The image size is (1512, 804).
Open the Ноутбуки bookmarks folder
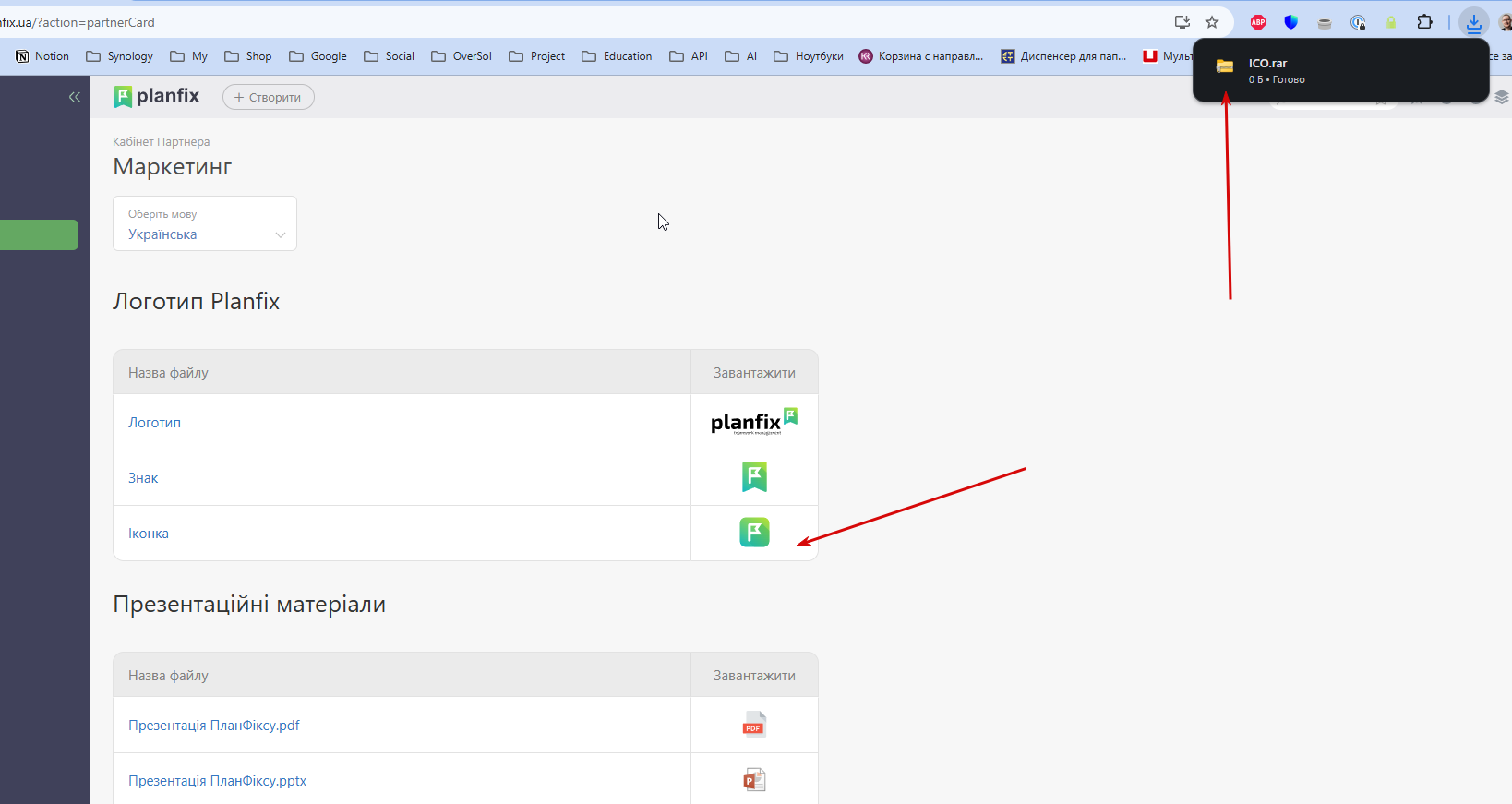click(x=809, y=56)
